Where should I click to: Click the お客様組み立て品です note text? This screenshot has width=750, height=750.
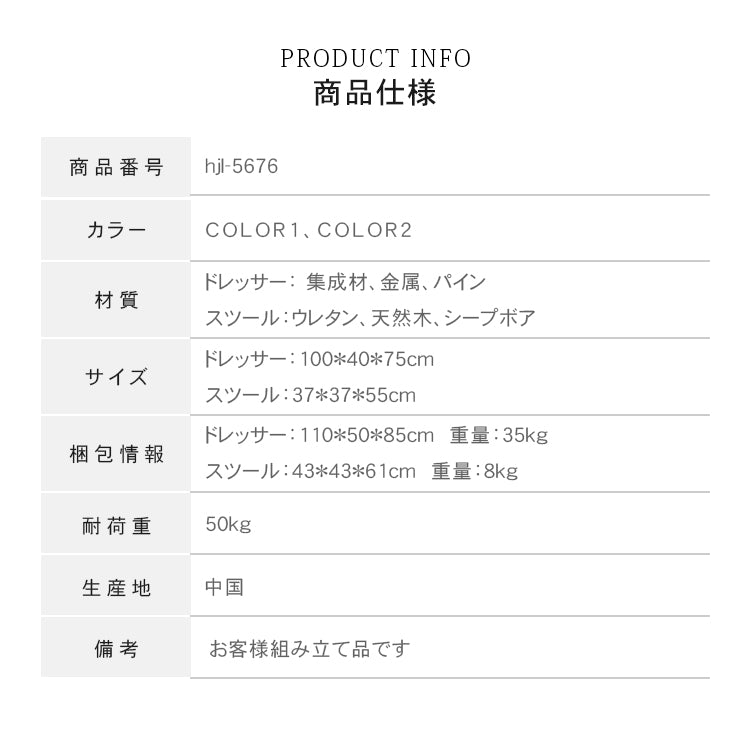310,650
